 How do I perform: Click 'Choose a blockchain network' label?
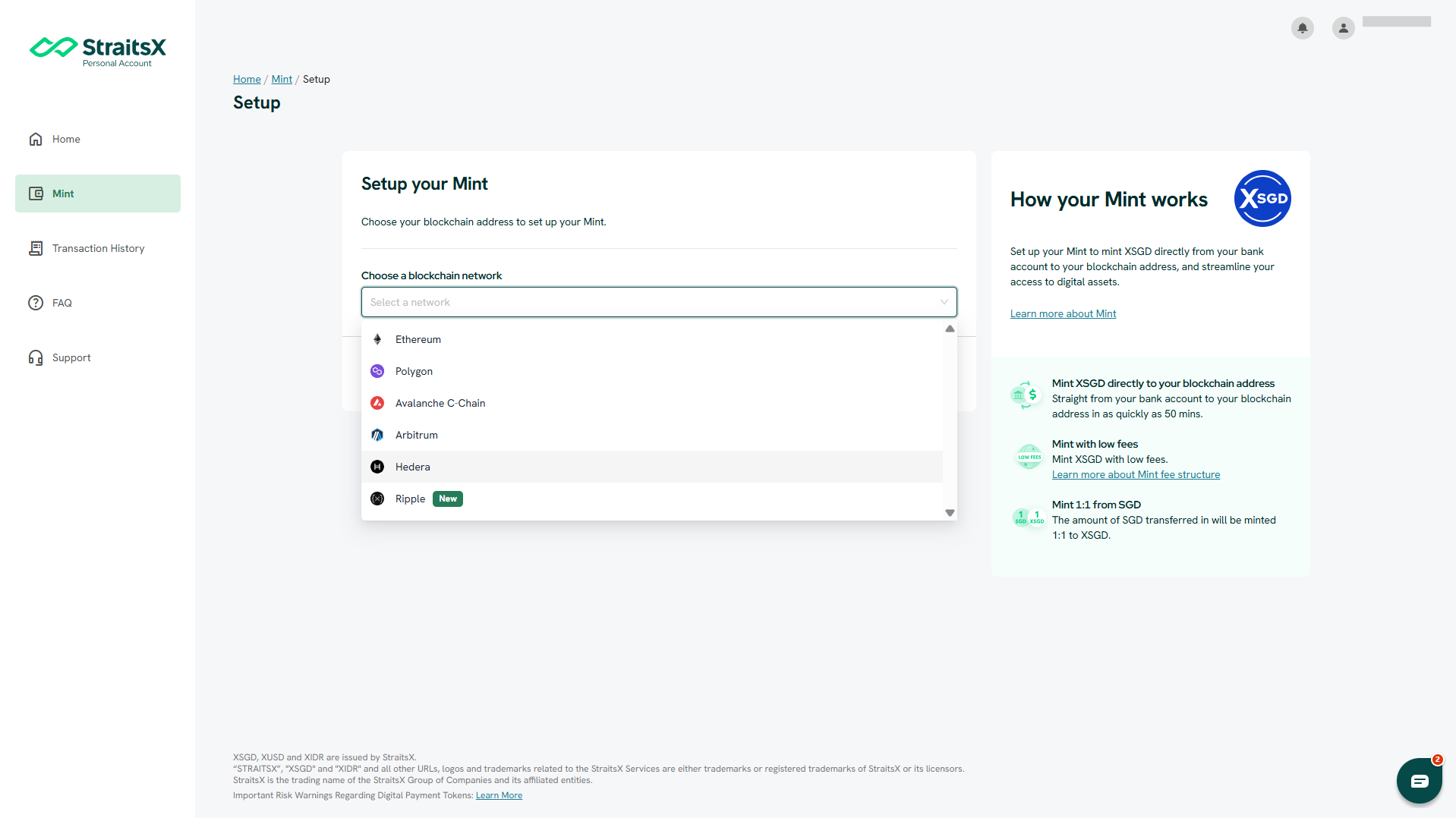point(431,275)
